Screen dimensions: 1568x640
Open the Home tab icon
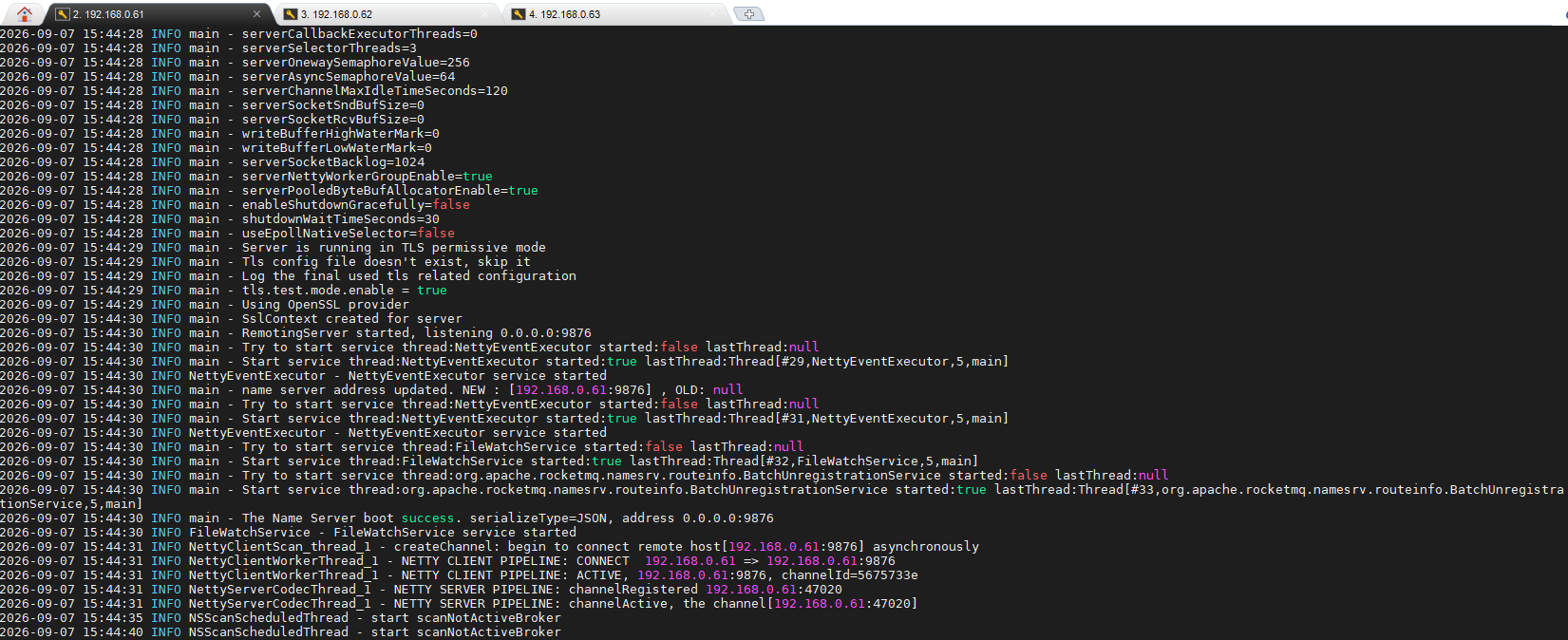click(25, 13)
